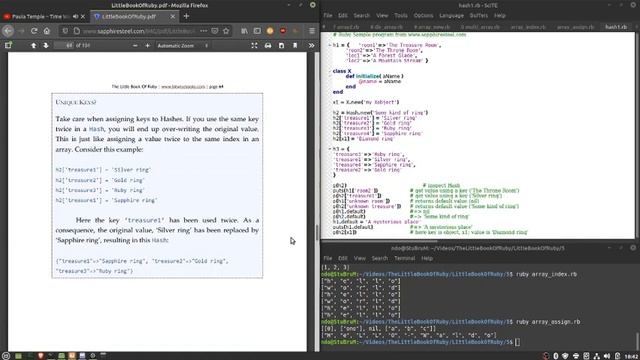Open the Firefox home page
This screenshot has width=640, height=360.
point(47,31)
